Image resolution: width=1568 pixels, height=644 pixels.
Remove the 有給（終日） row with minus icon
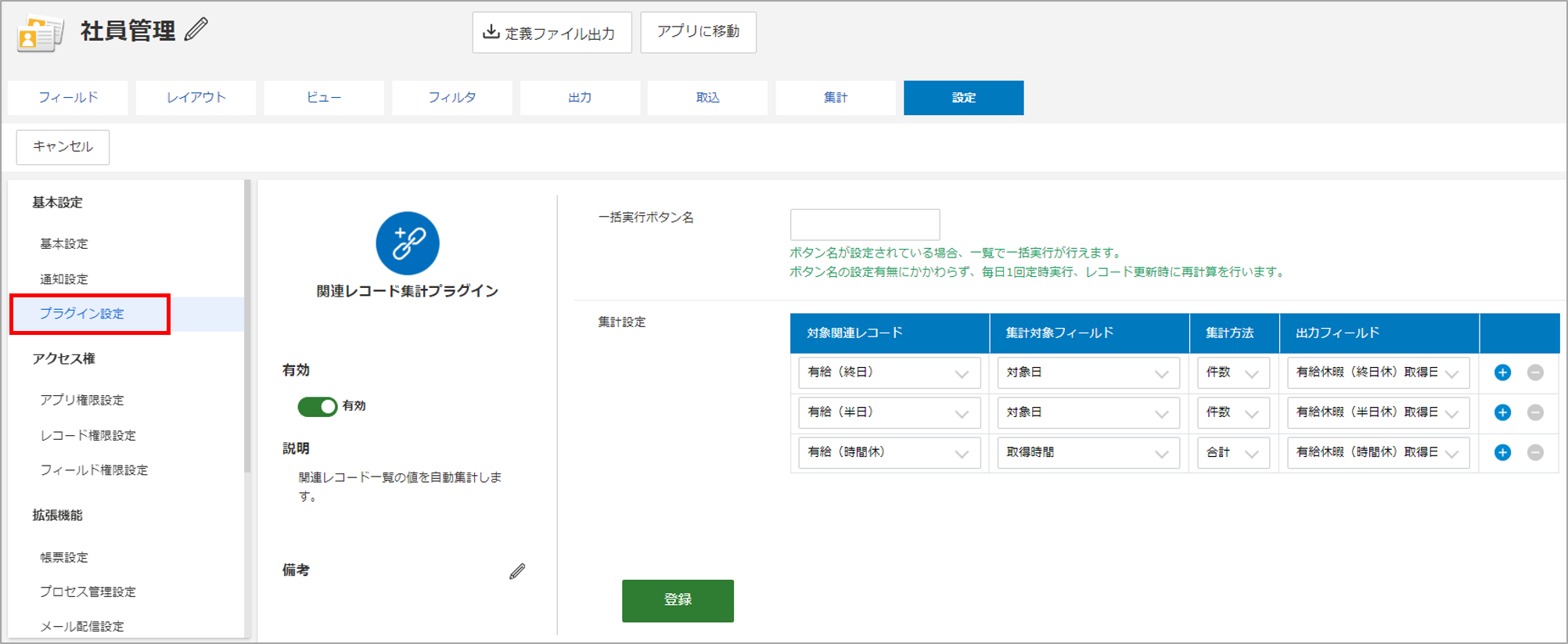click(1535, 372)
